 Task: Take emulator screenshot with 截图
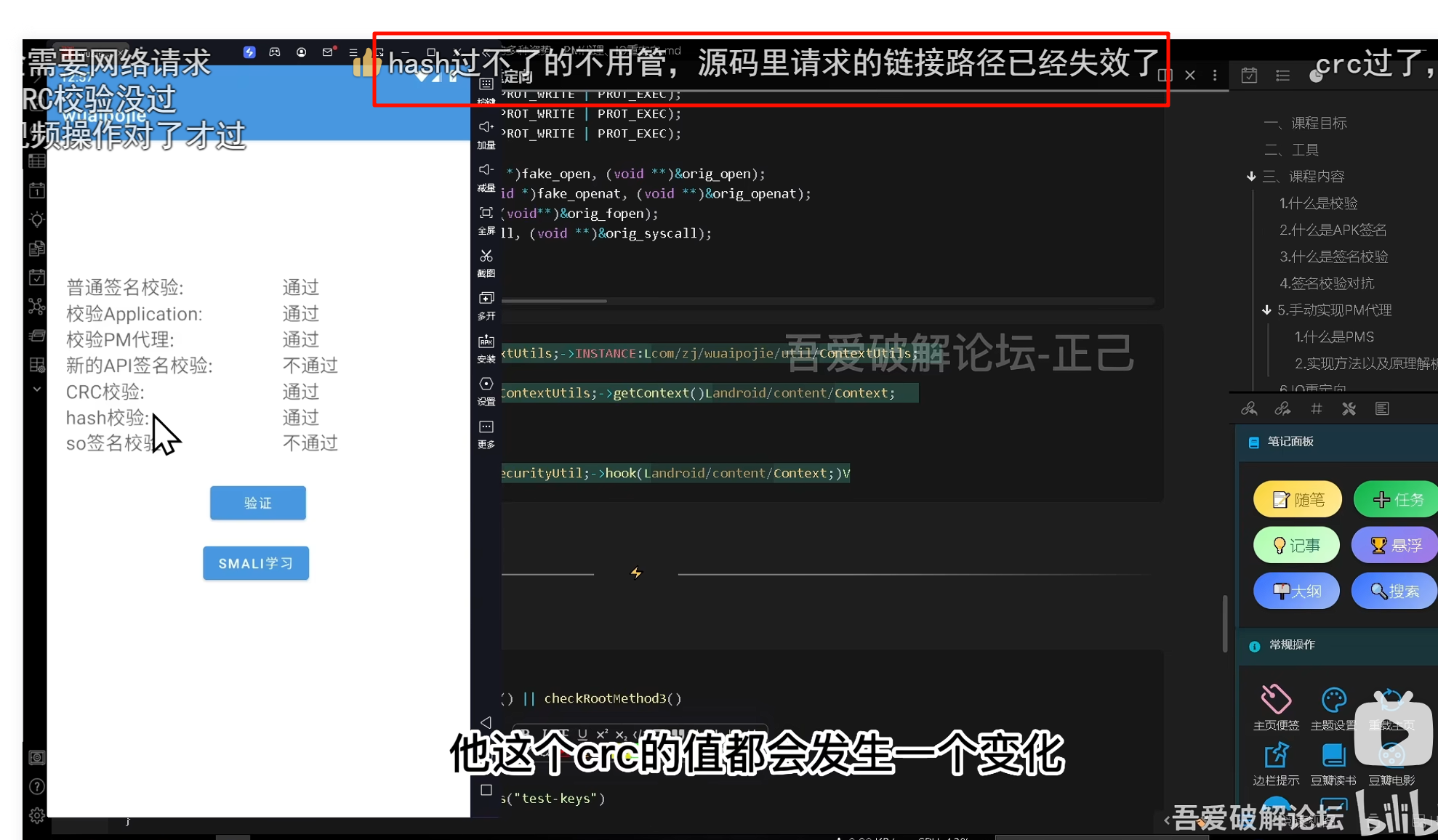point(486,263)
